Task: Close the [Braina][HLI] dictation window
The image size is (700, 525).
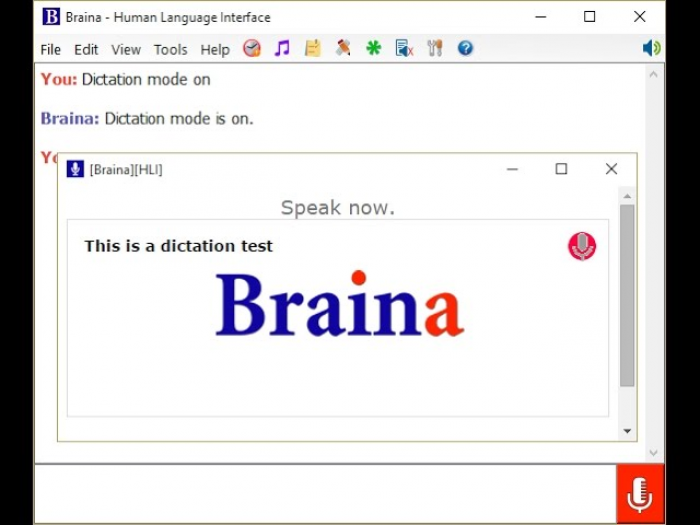Action: click(x=611, y=169)
